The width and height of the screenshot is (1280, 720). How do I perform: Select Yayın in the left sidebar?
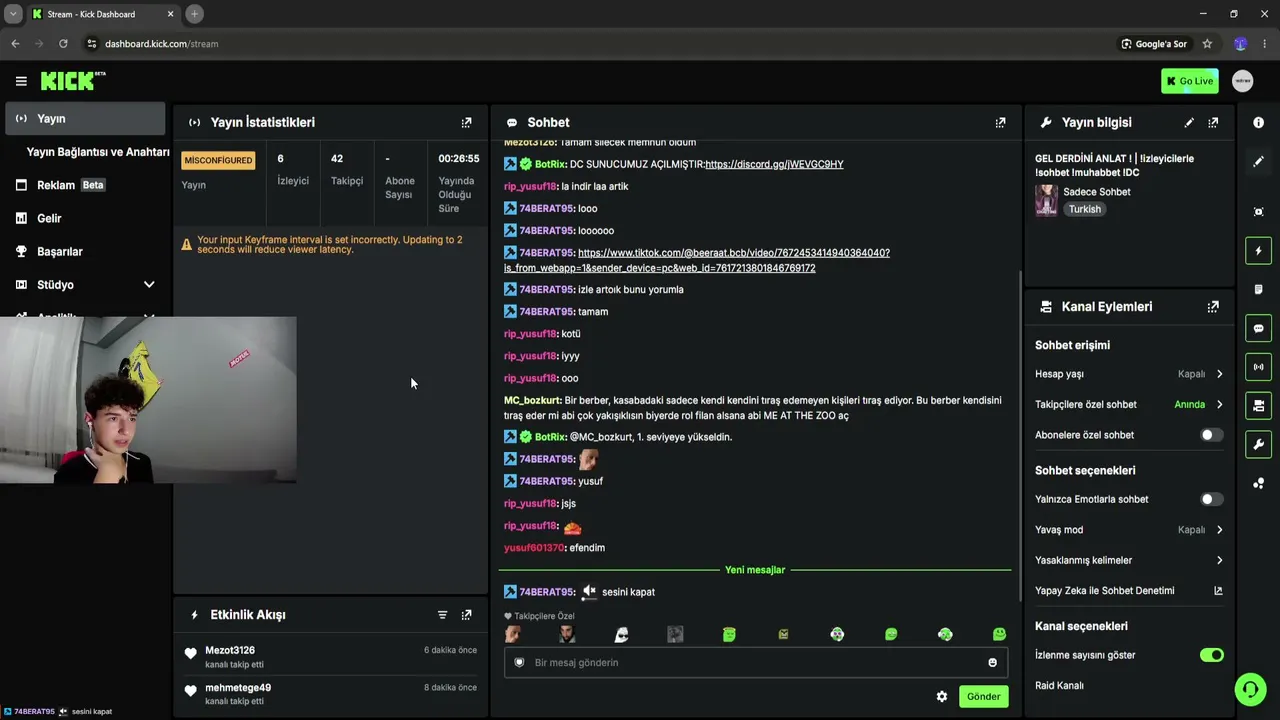coord(85,118)
